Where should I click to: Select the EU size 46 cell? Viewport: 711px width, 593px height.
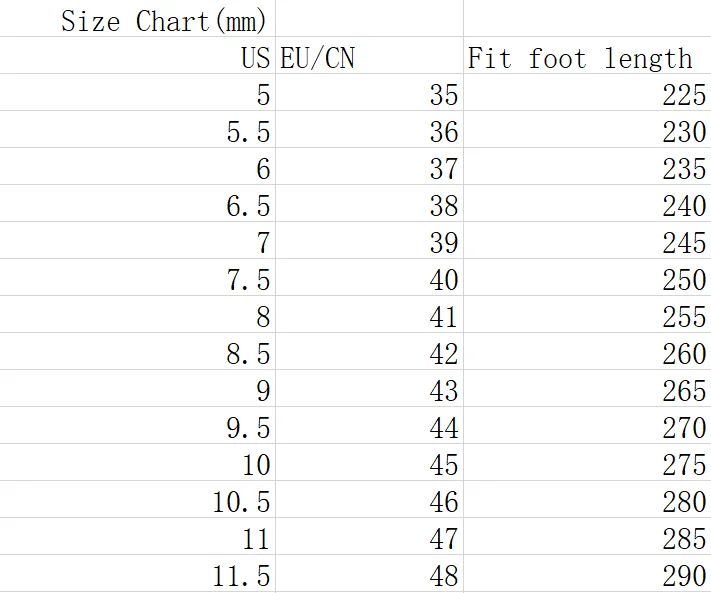tap(443, 502)
